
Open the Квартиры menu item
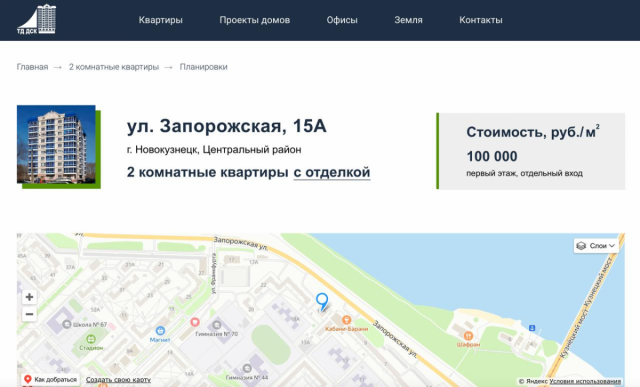click(160, 20)
